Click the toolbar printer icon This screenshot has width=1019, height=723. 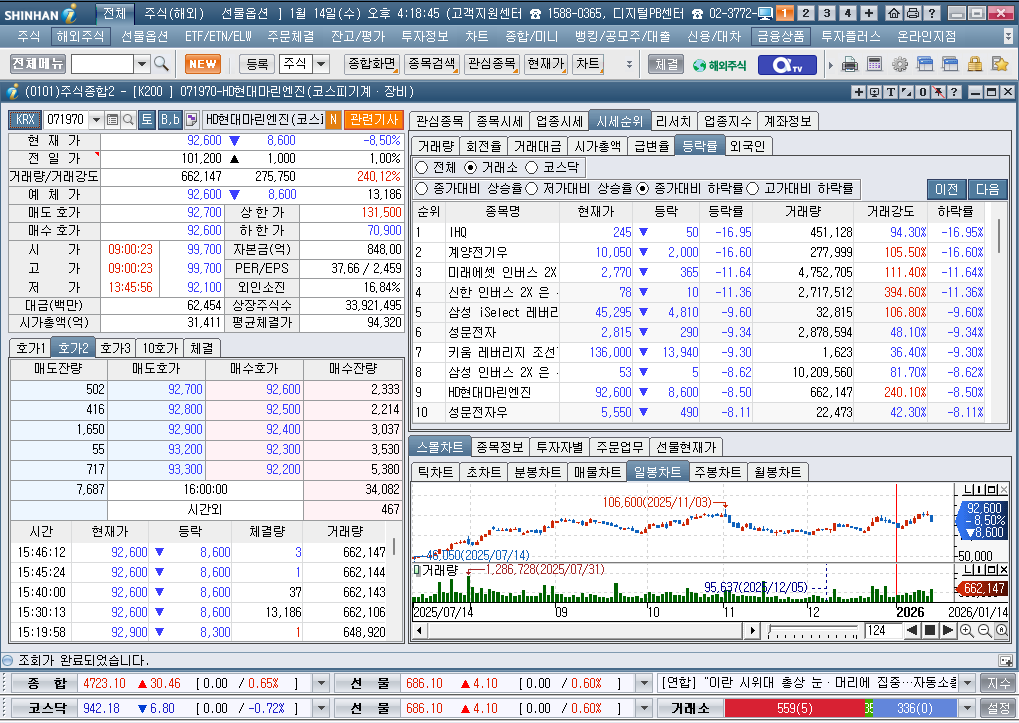(849, 64)
